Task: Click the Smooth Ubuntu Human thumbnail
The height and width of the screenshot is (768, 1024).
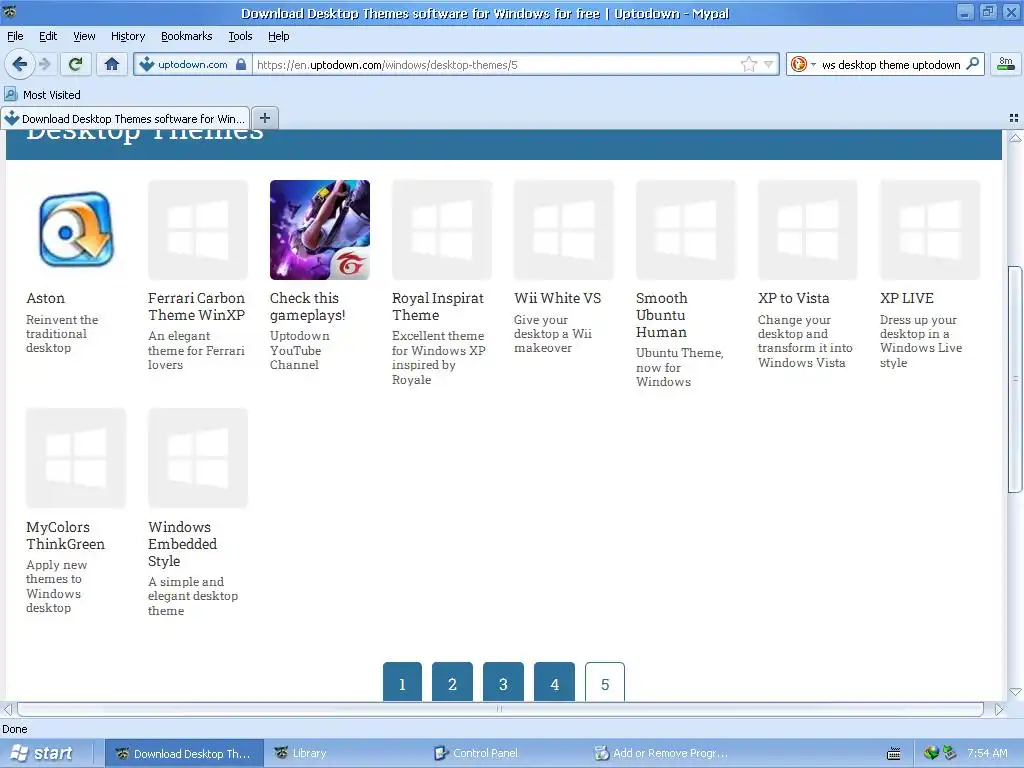Action: click(x=686, y=230)
